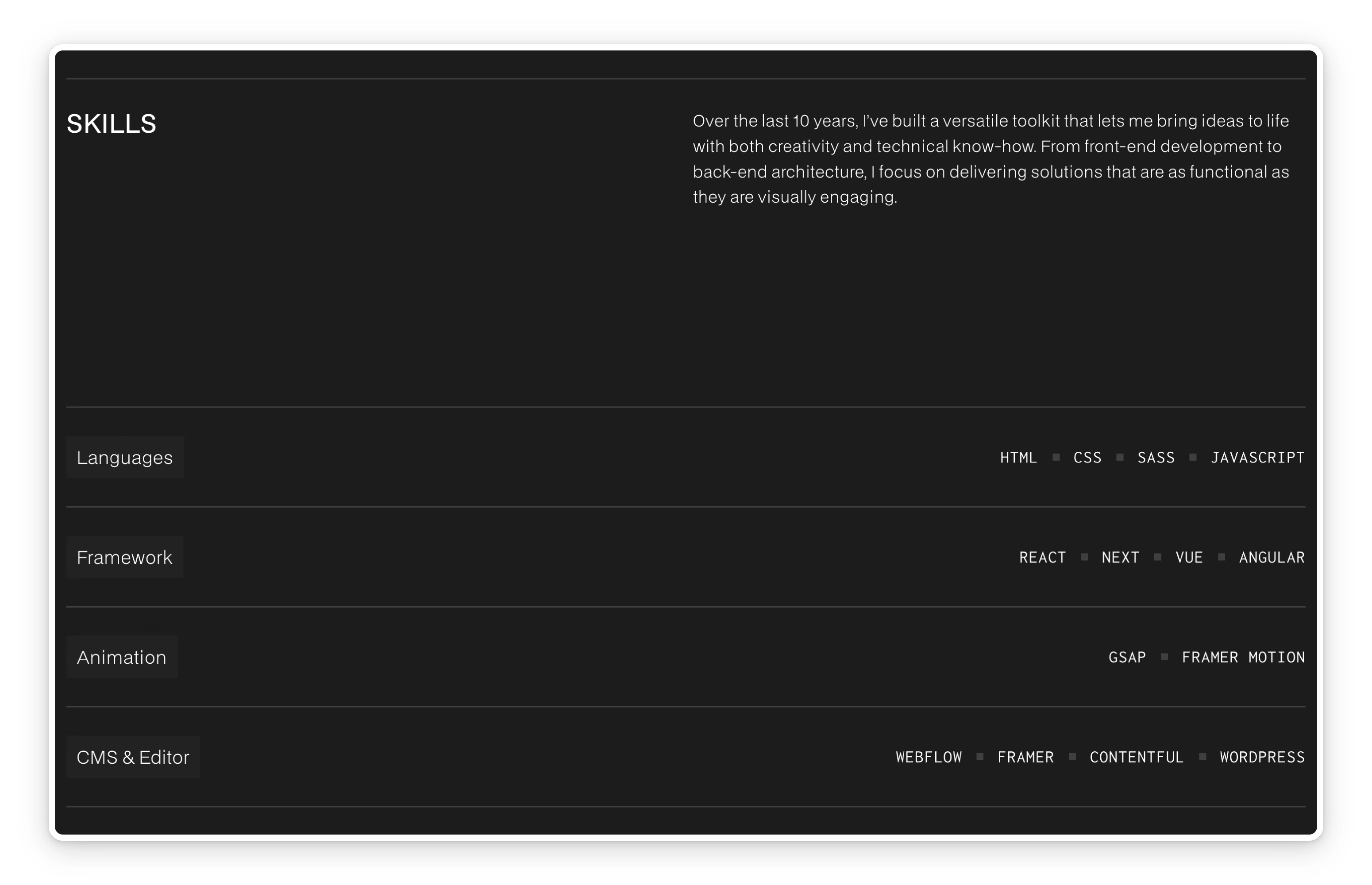The height and width of the screenshot is (885, 1372).
Task: Click the REACT framework tag
Action: point(1042,558)
